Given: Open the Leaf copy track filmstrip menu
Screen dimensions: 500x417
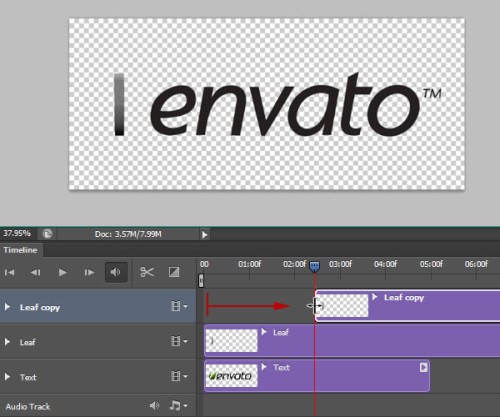Looking at the screenshot, I should (x=179, y=306).
